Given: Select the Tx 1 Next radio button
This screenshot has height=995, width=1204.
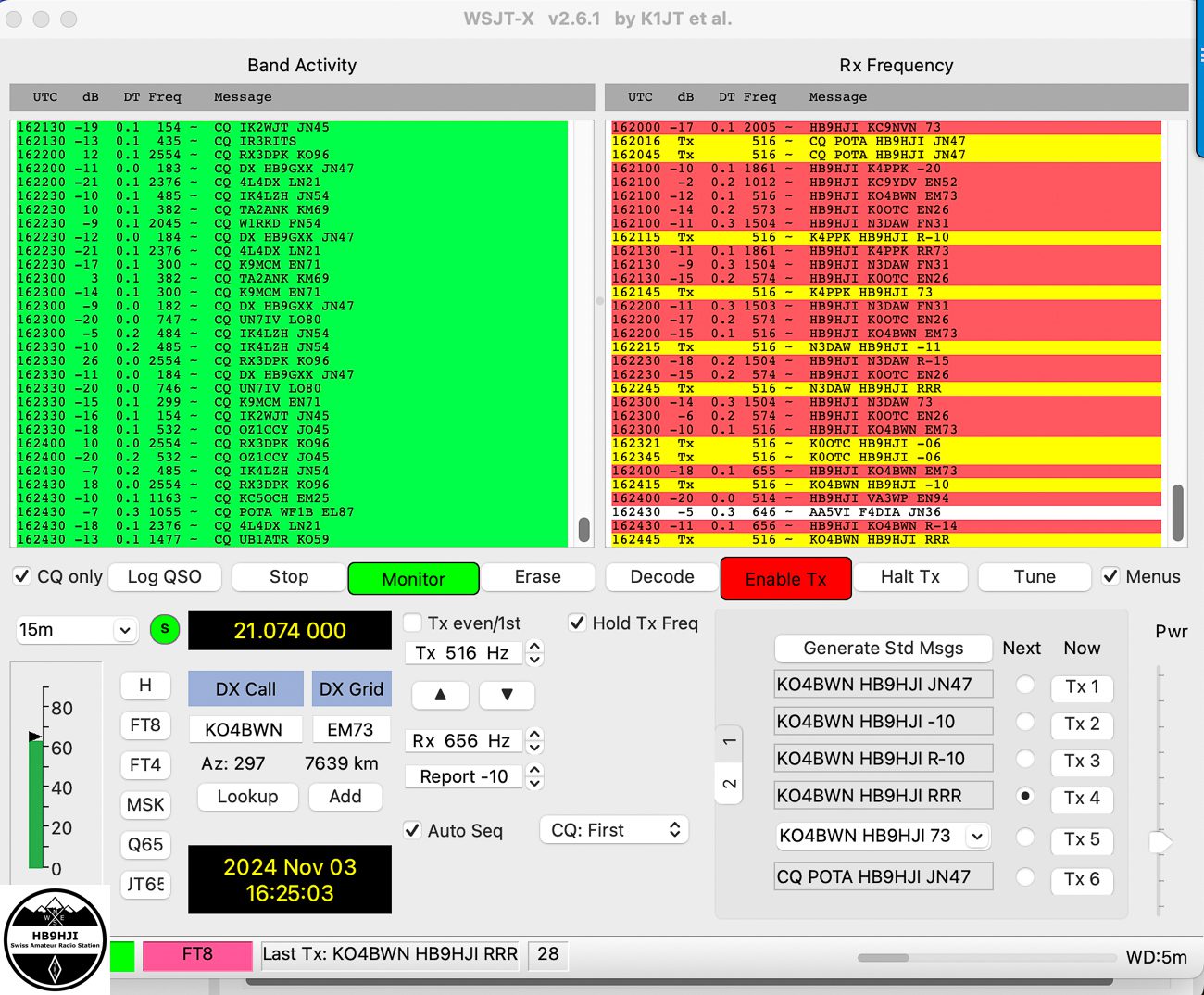Looking at the screenshot, I should [1025, 685].
